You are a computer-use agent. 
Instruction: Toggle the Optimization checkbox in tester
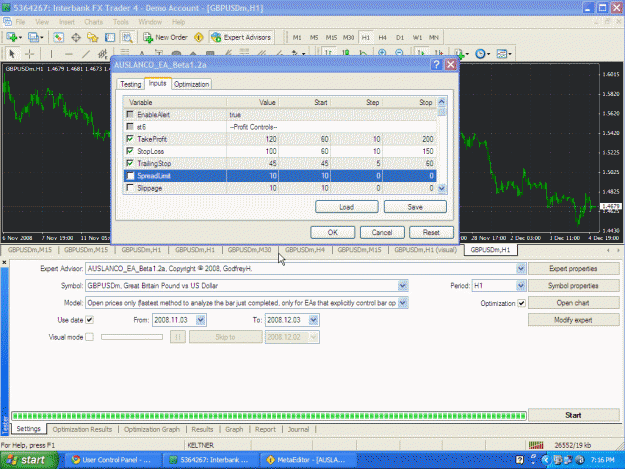click(521, 303)
